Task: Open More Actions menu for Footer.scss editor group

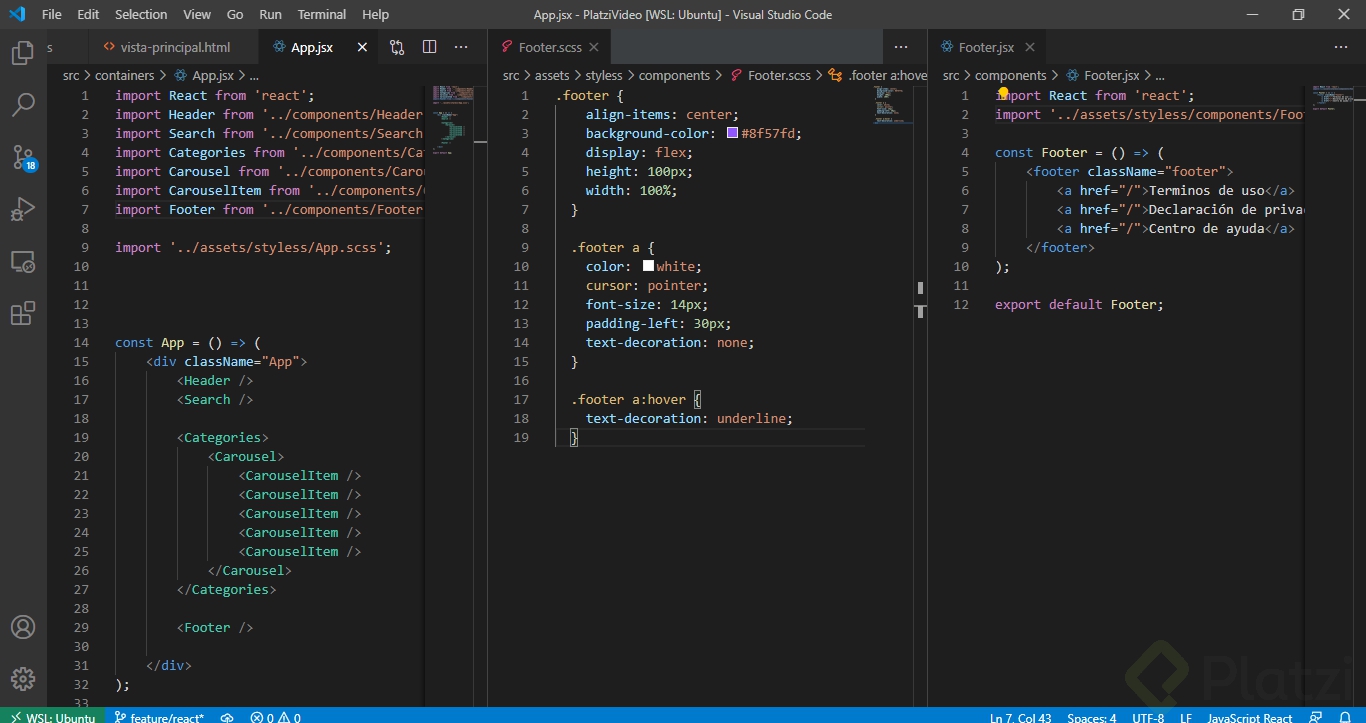Action: pyautogui.click(x=901, y=47)
